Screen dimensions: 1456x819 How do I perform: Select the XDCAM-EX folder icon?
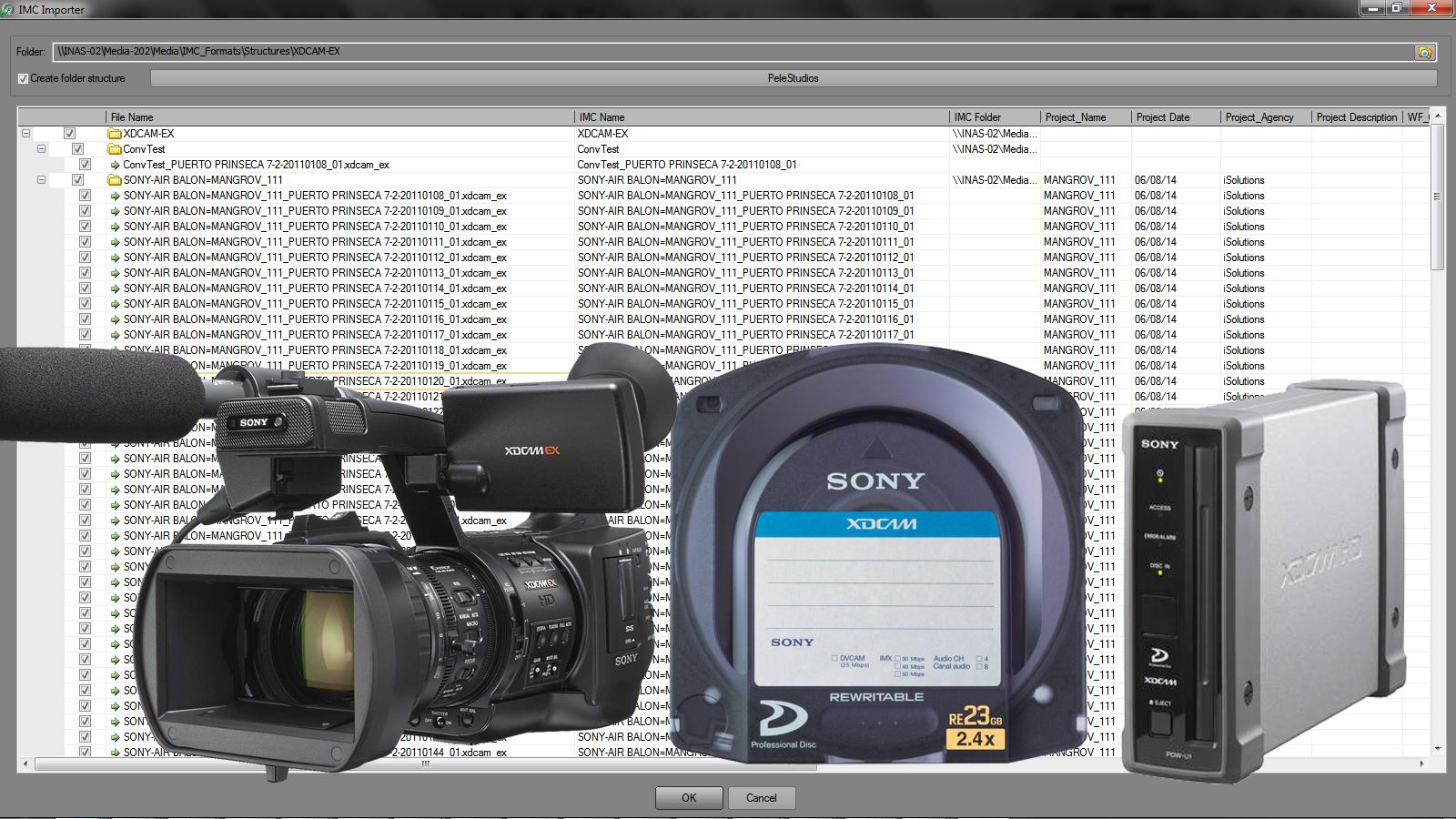(115, 134)
